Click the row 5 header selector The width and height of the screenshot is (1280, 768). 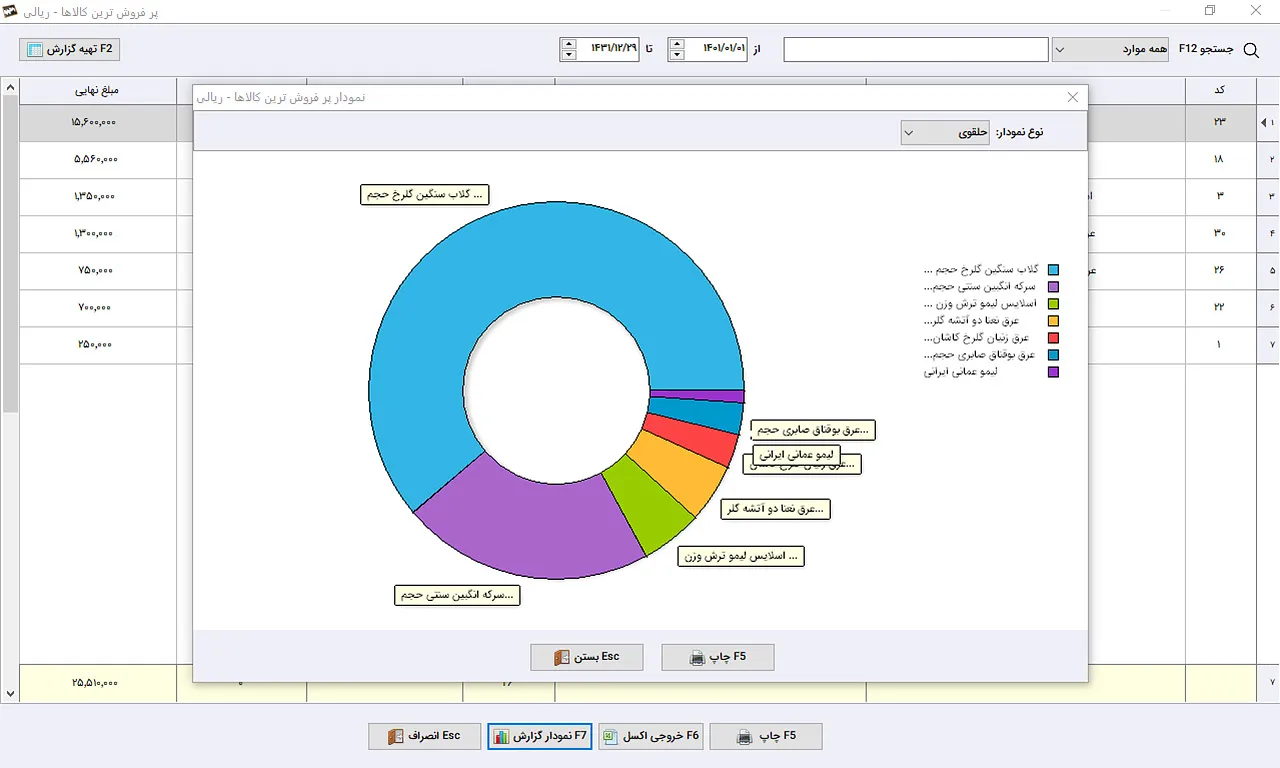[x=1267, y=270]
